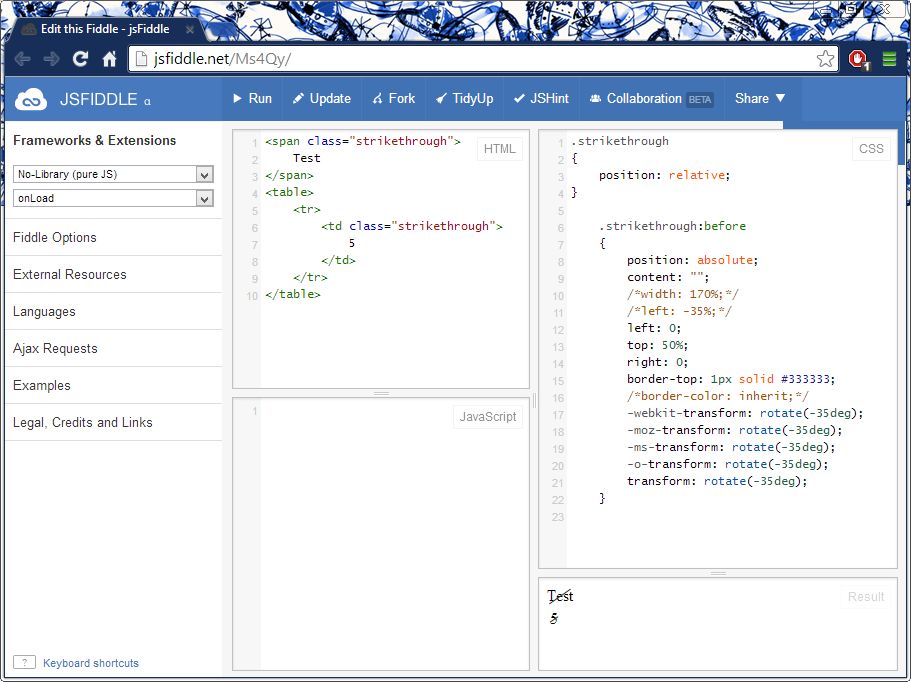
Task: Click the struck-through 'Test' in Result
Action: click(x=560, y=596)
